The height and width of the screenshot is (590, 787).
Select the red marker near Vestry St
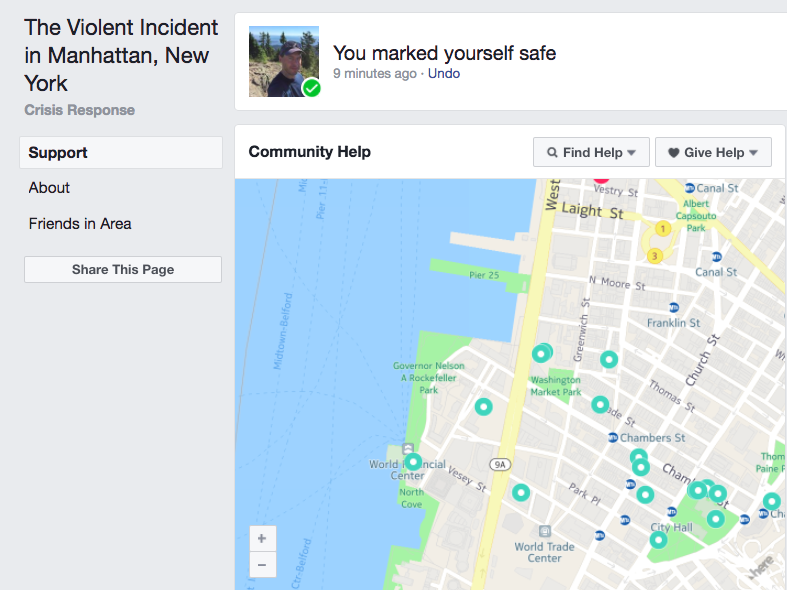600,181
